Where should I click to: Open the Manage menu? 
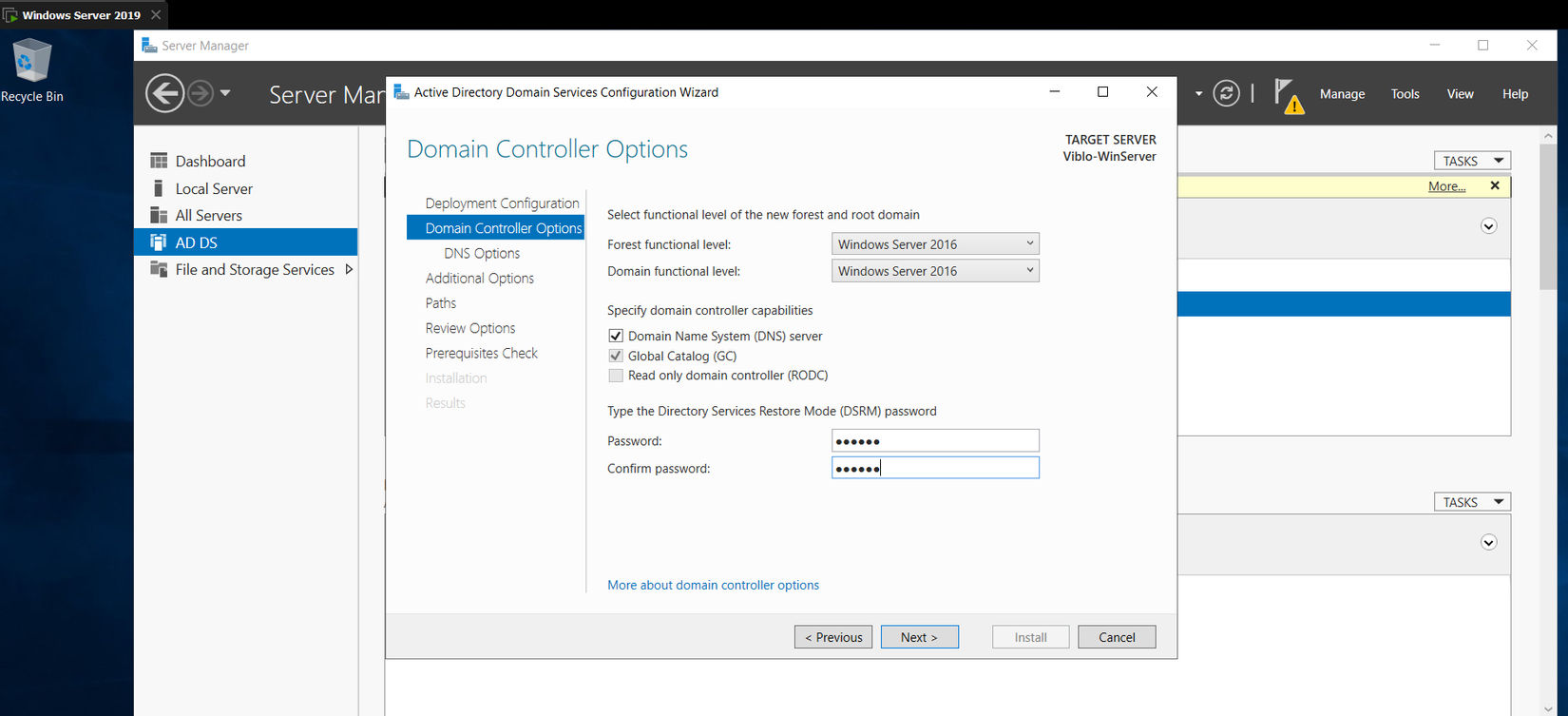tap(1342, 94)
